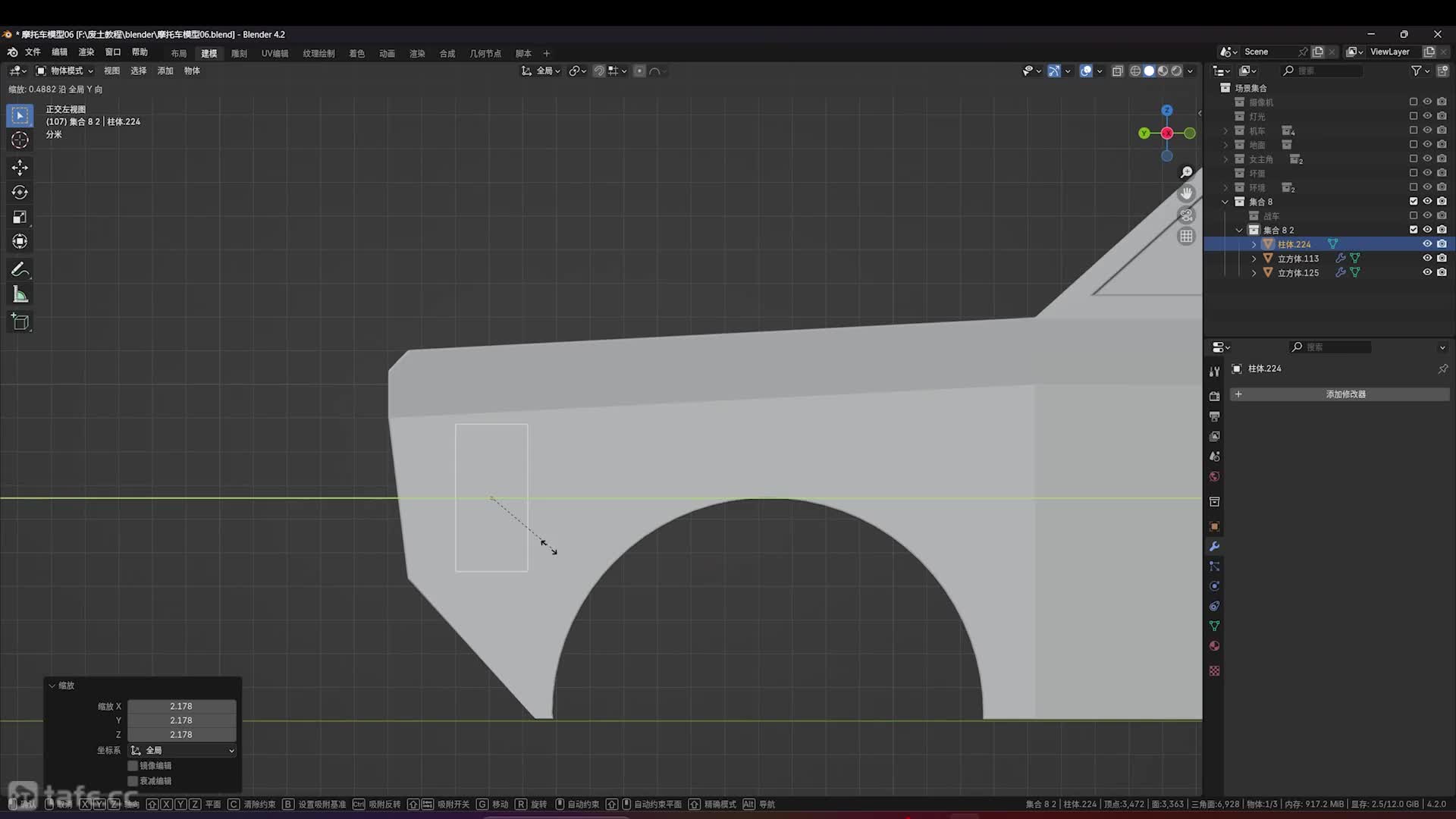
Task: Open the Particles properties tab
Action: click(1214, 566)
